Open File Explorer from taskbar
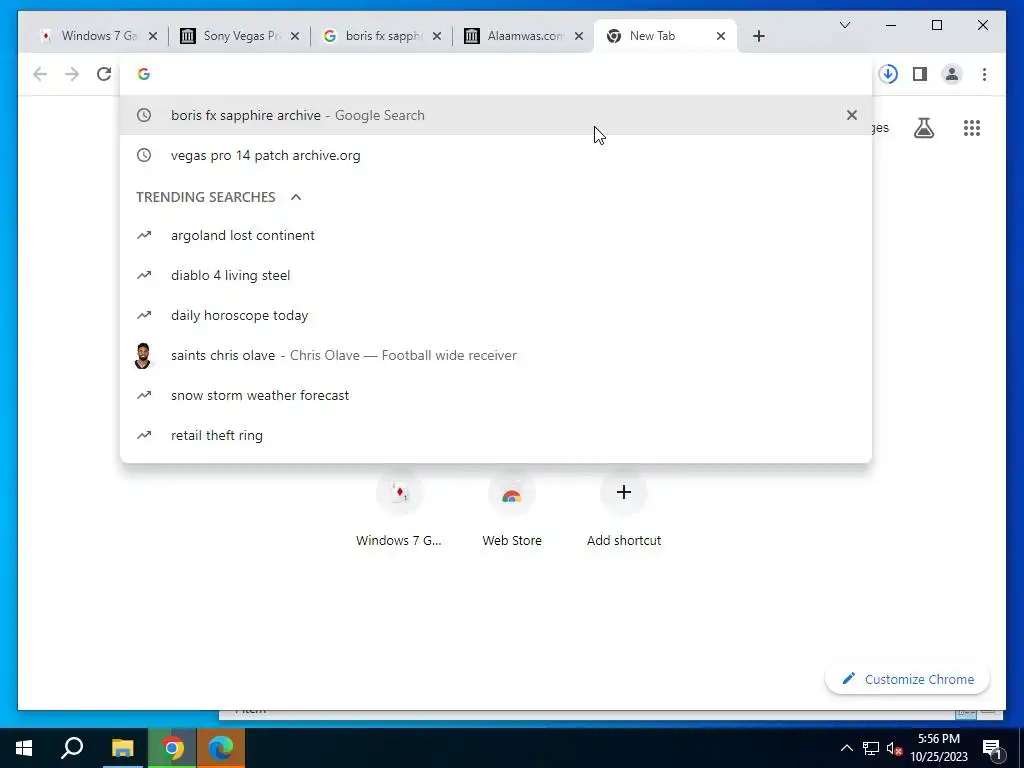Image resolution: width=1024 pixels, height=768 pixels. [122, 748]
